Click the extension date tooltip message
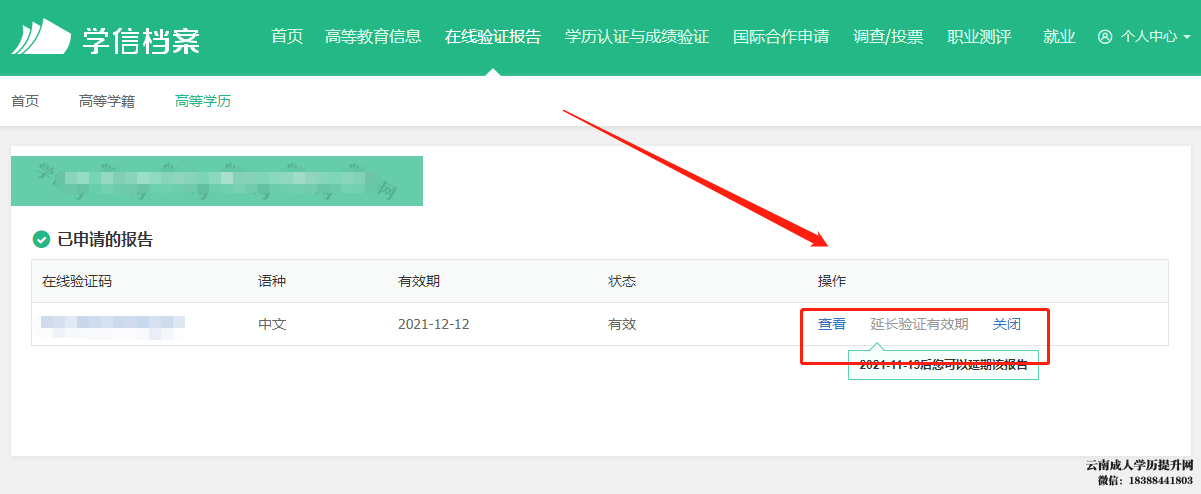 point(943,365)
